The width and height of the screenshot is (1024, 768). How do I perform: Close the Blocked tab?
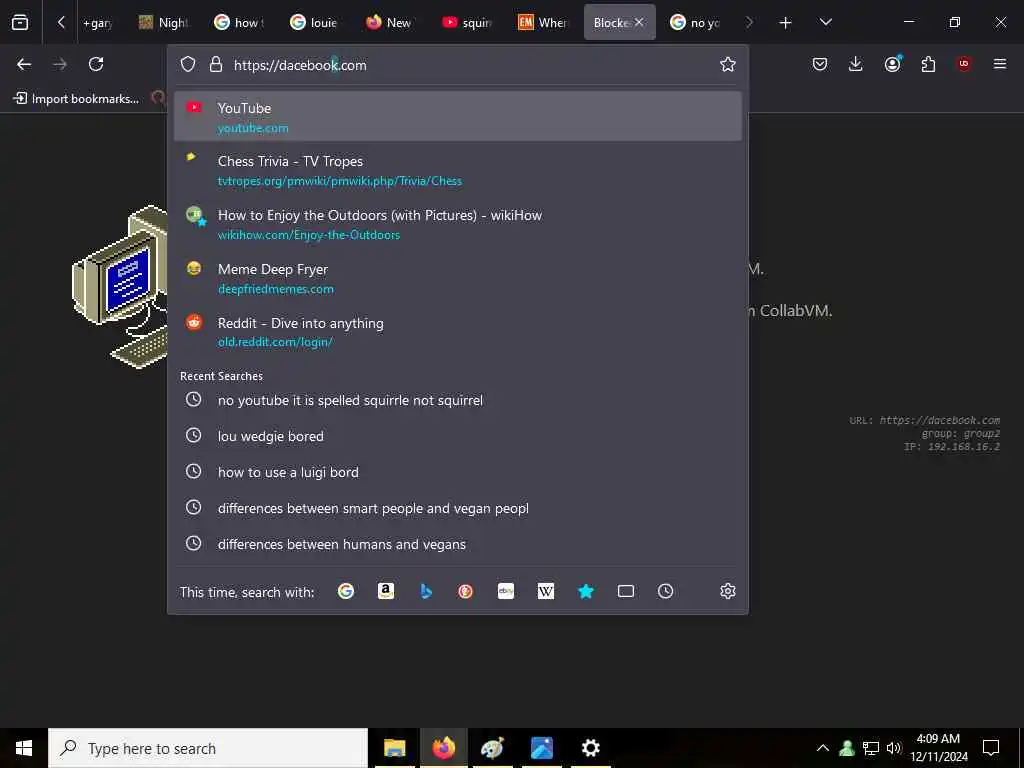tap(639, 22)
